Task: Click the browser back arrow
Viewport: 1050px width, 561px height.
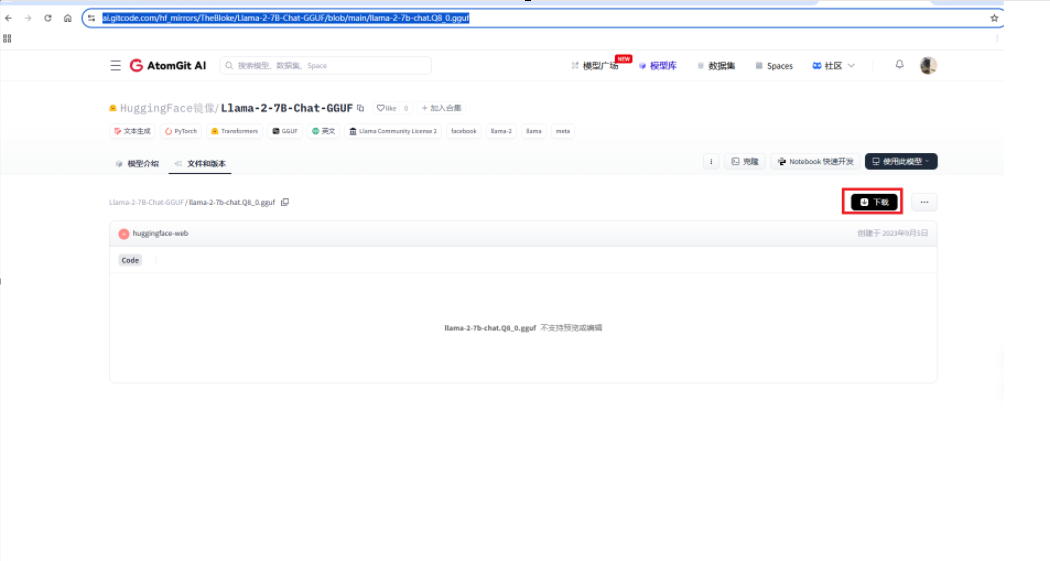Action: [9, 18]
